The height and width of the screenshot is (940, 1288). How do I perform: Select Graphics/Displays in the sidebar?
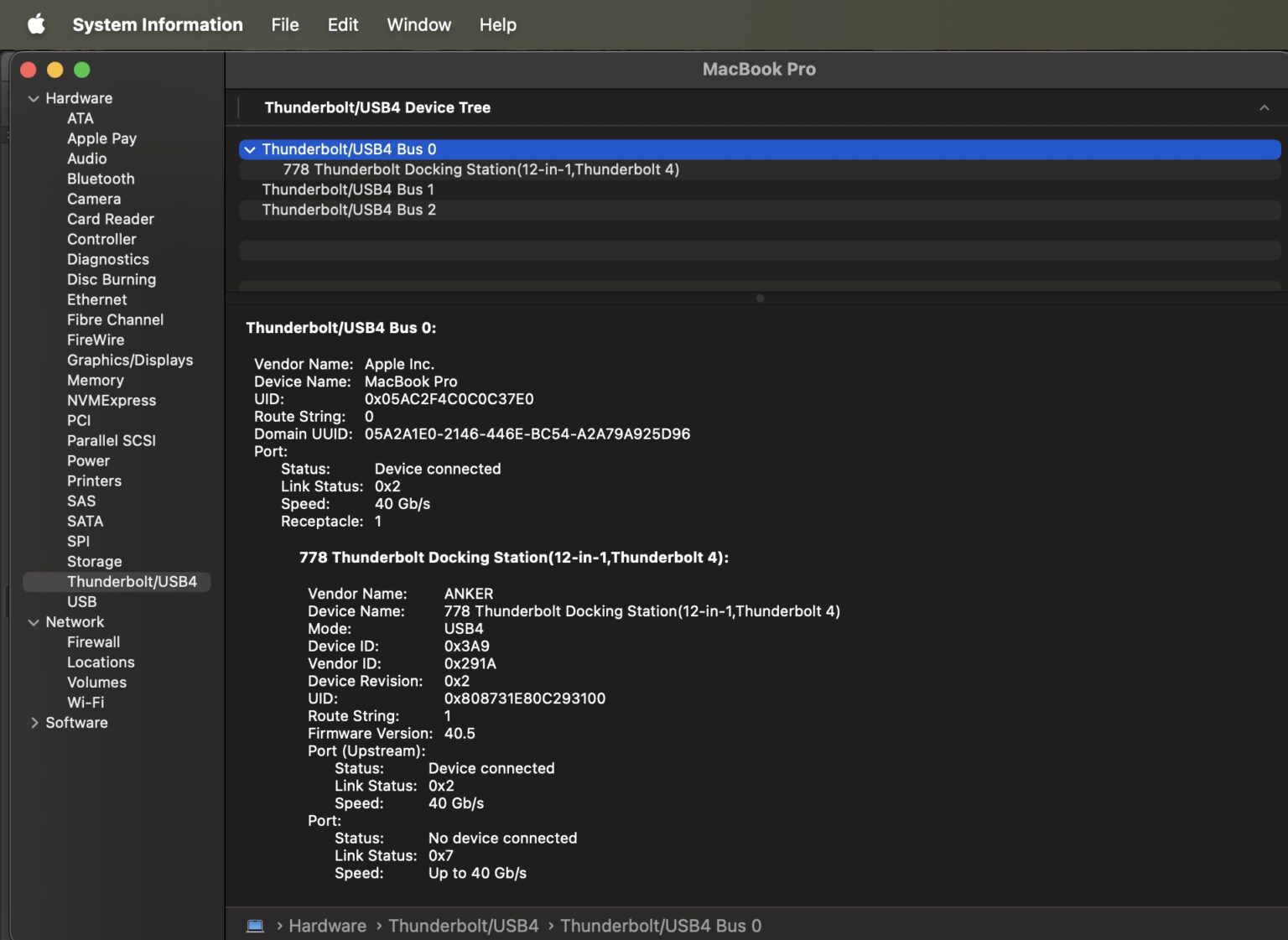(x=130, y=360)
